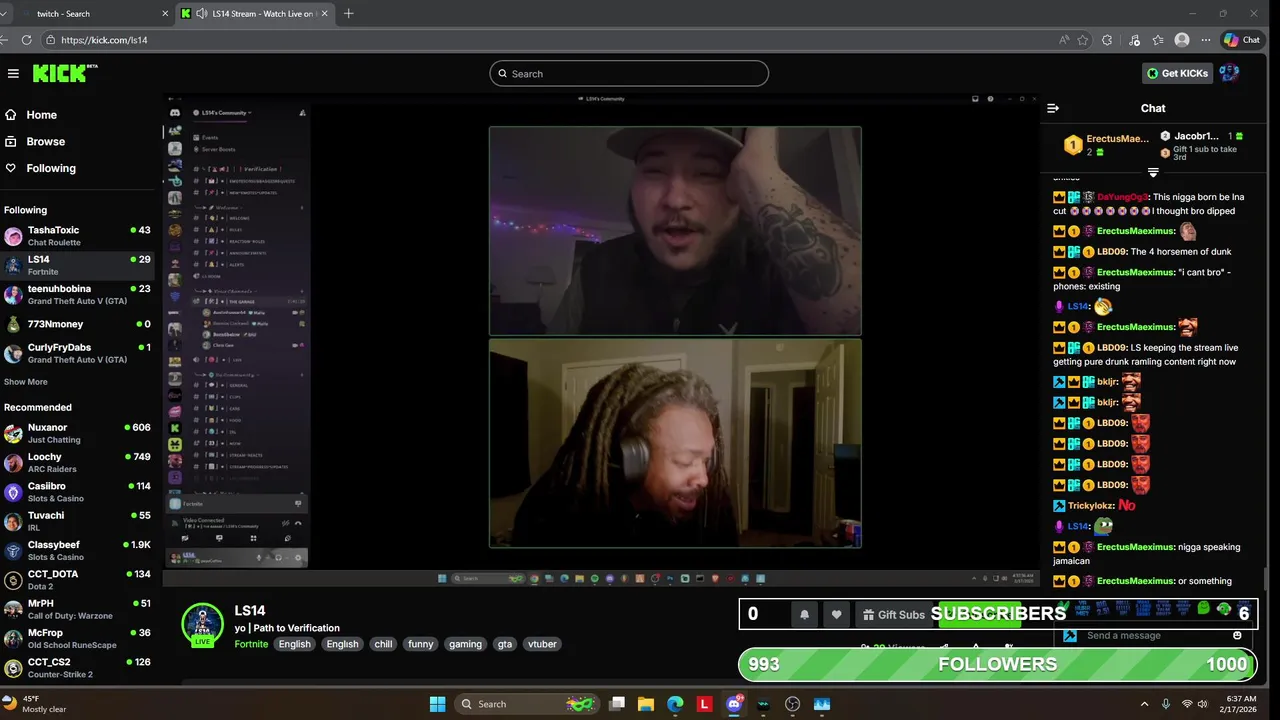Open the 773Nmoney channel
Viewport: 1280px width, 720px height.
click(x=78, y=324)
